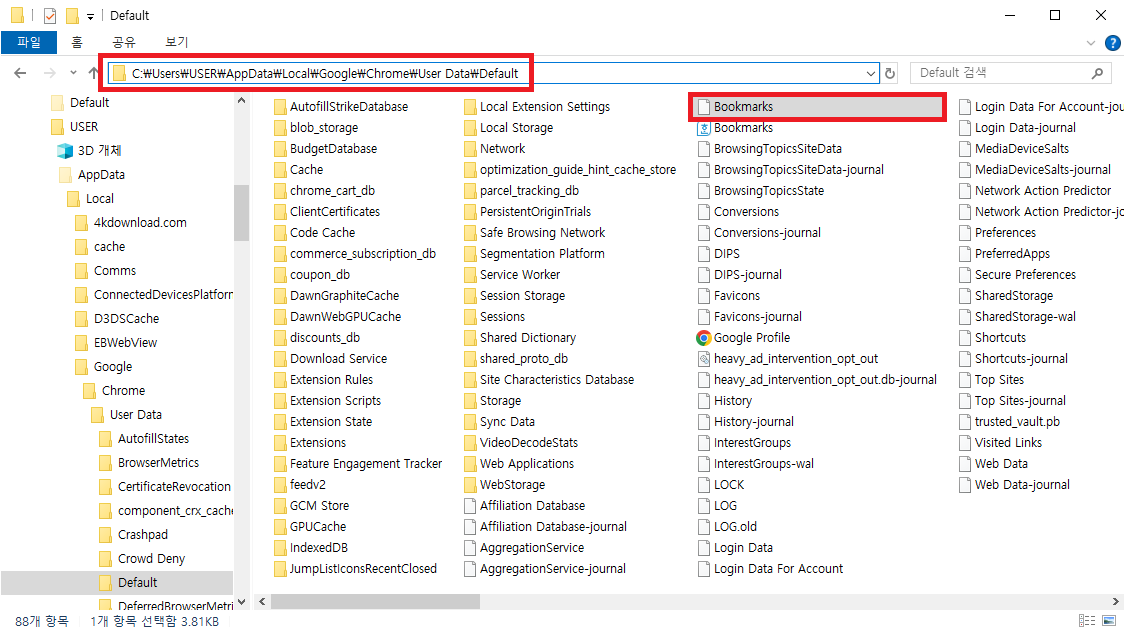Select the Visited Links file
Viewport: 1125px width, 635px height.
coord(1008,443)
